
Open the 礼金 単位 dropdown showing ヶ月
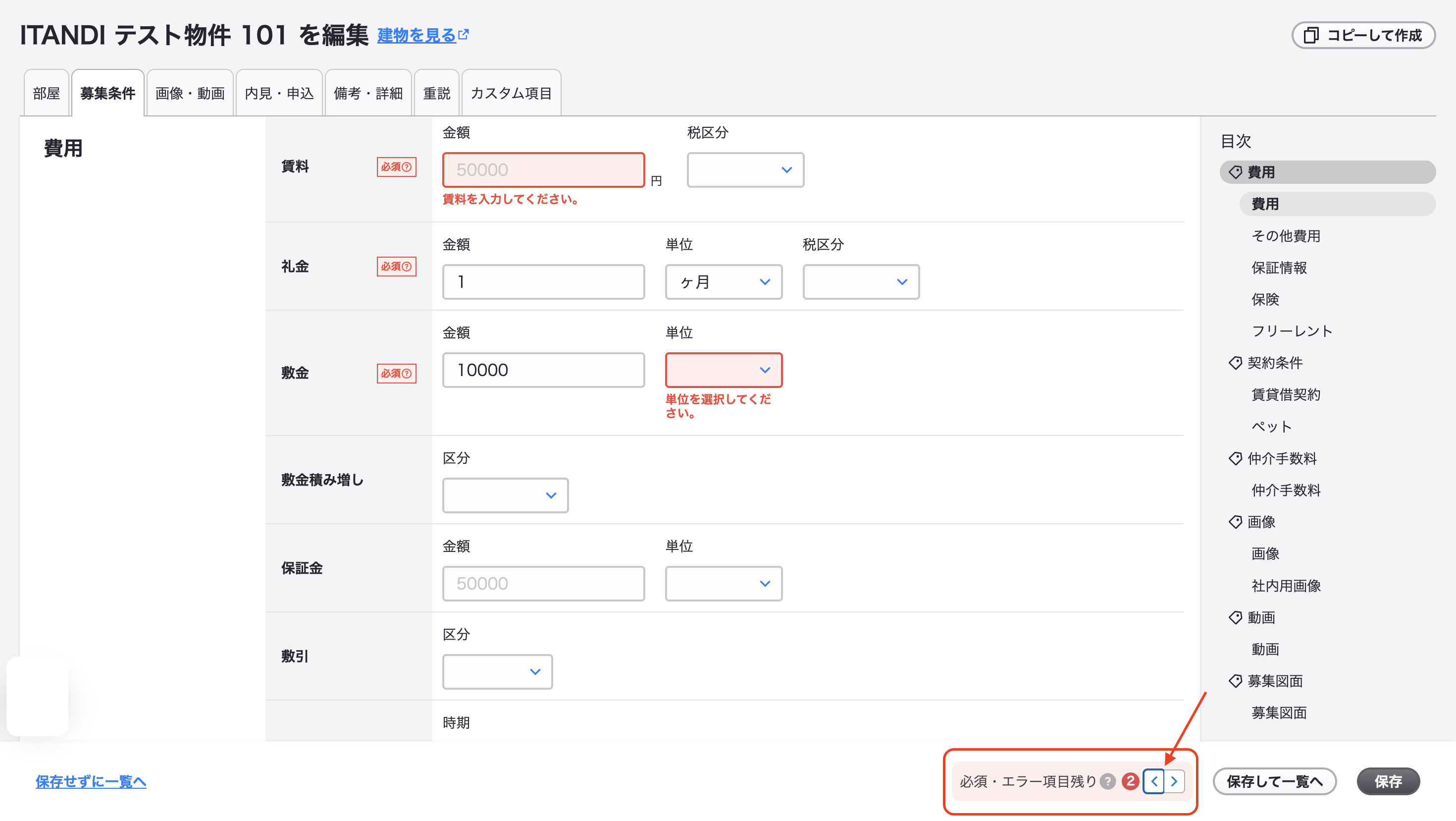click(724, 281)
